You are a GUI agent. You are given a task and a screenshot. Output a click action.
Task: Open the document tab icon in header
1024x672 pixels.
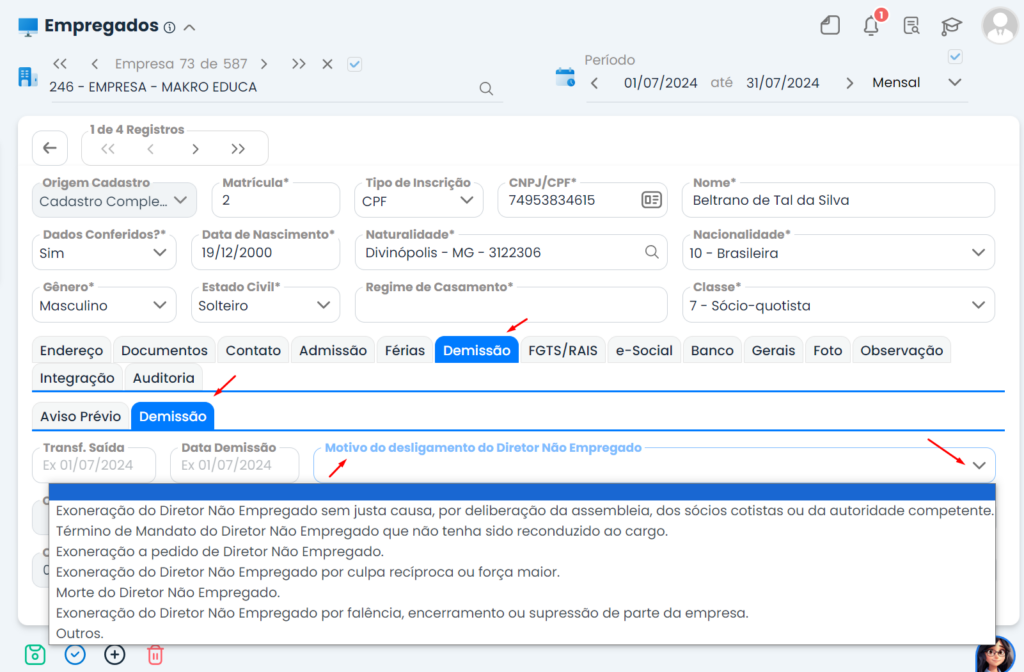point(830,25)
